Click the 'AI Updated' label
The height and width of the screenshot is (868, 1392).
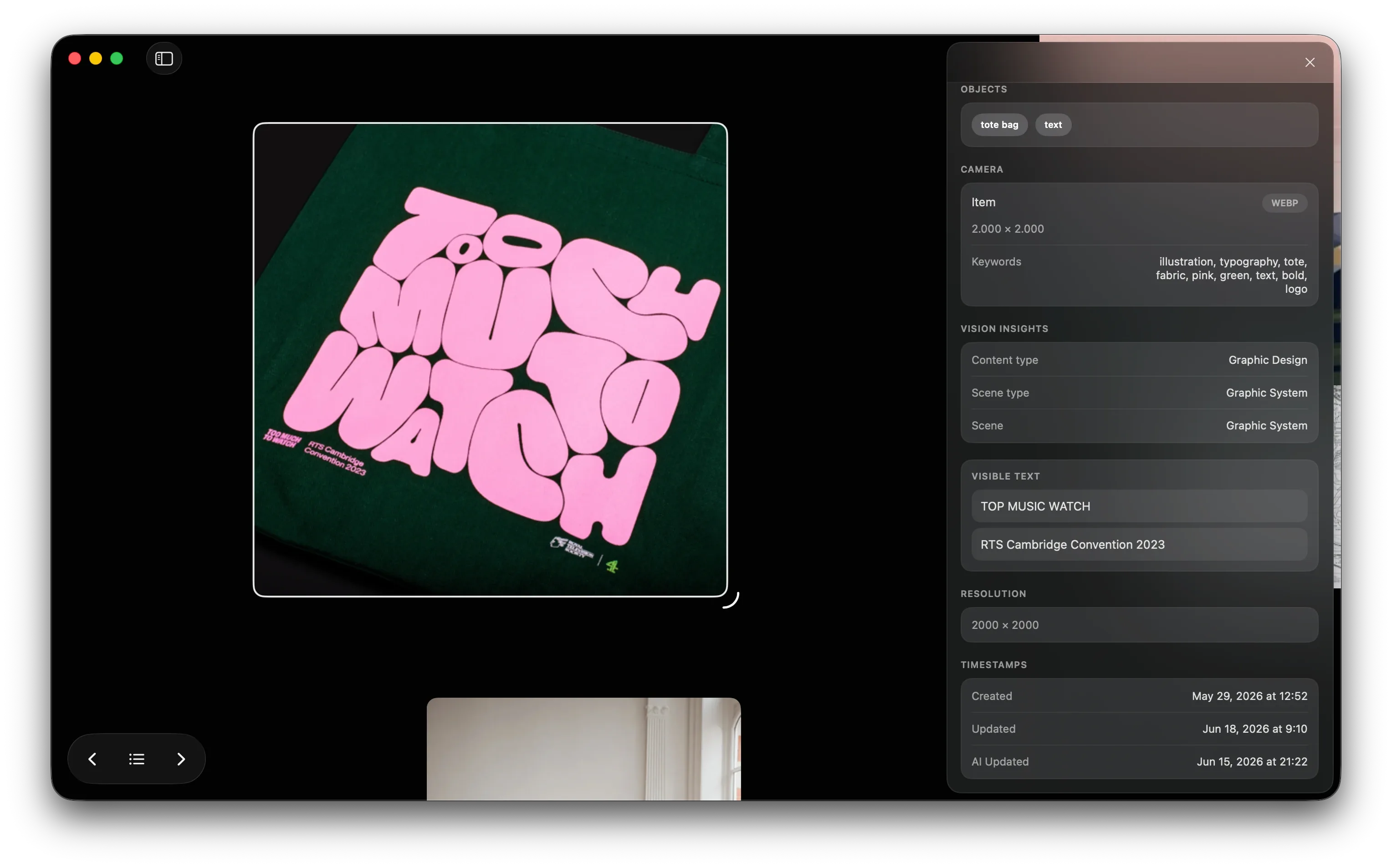tap(999, 761)
